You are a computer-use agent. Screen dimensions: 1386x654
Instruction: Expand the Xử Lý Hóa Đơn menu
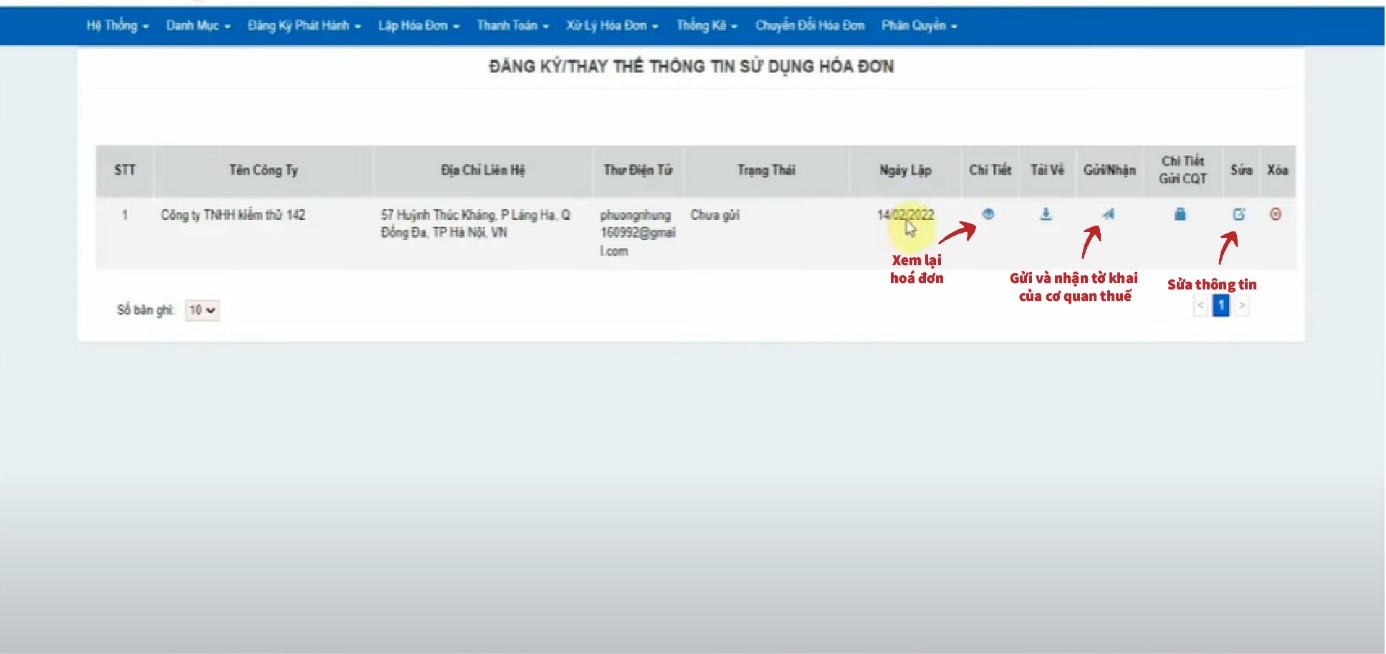[x=611, y=26]
